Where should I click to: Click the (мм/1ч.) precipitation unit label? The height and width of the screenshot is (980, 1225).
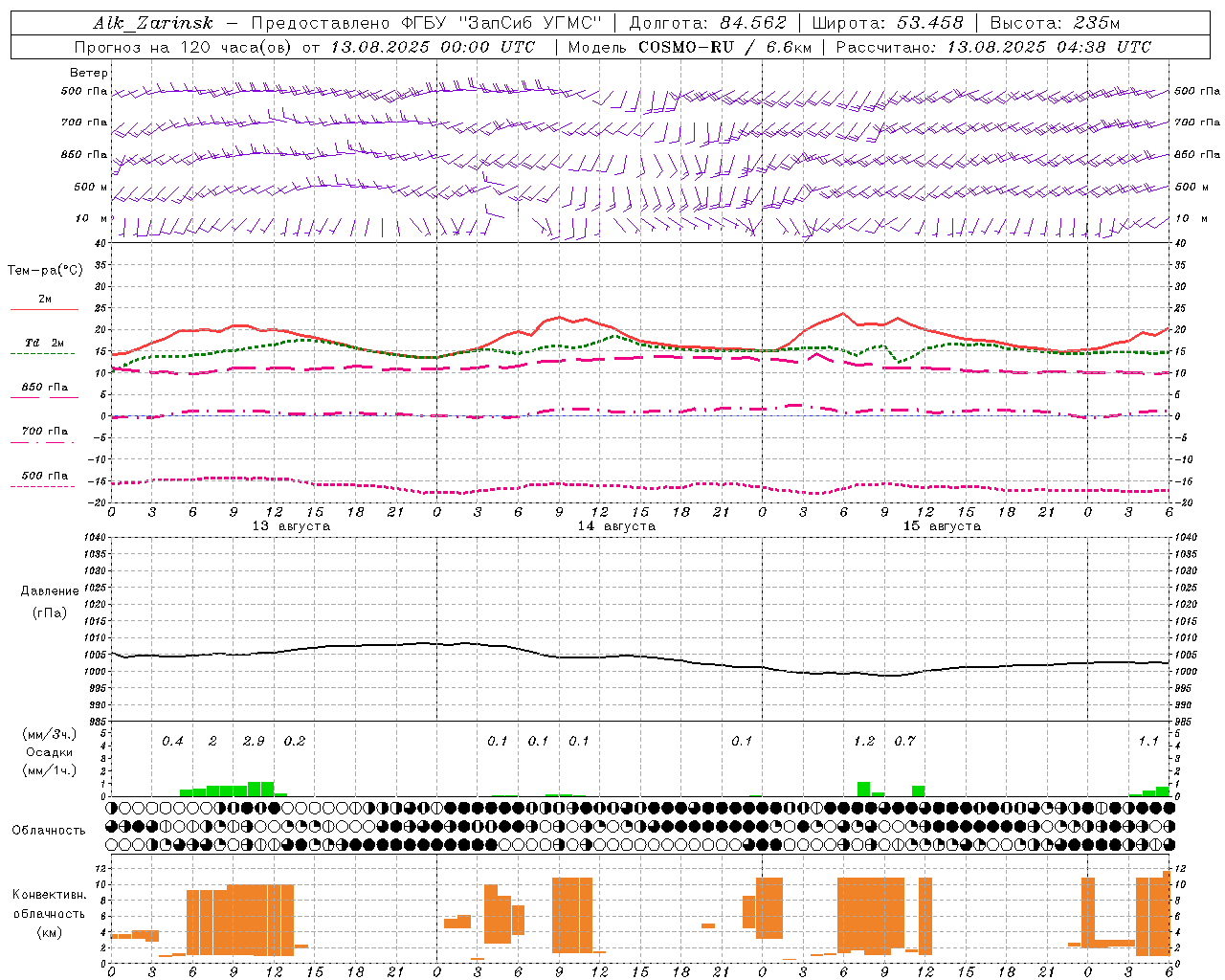tap(50, 770)
